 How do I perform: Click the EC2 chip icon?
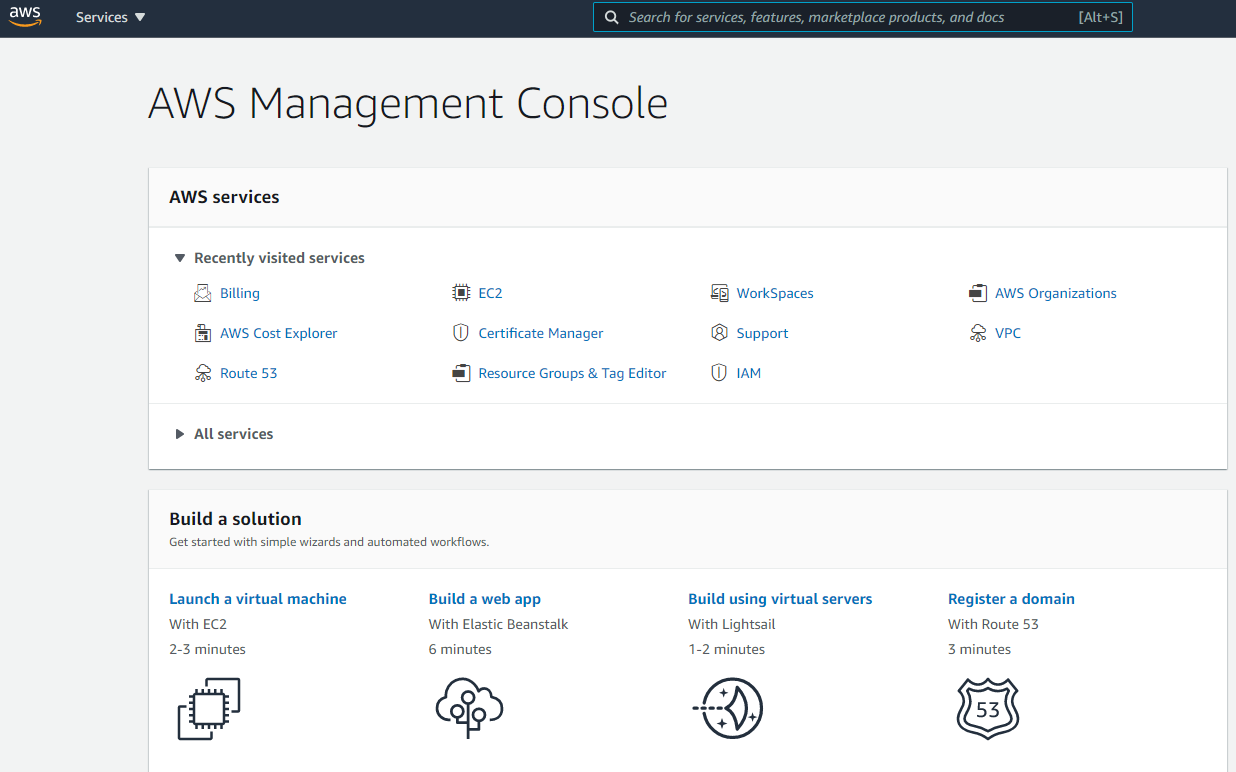(461, 293)
